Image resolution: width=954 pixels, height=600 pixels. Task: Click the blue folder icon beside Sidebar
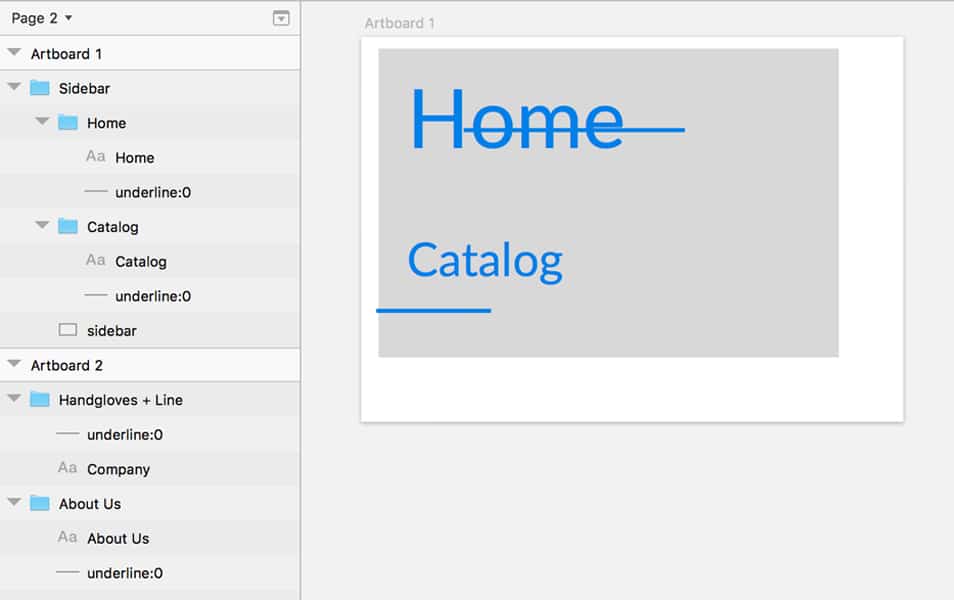(x=39, y=88)
